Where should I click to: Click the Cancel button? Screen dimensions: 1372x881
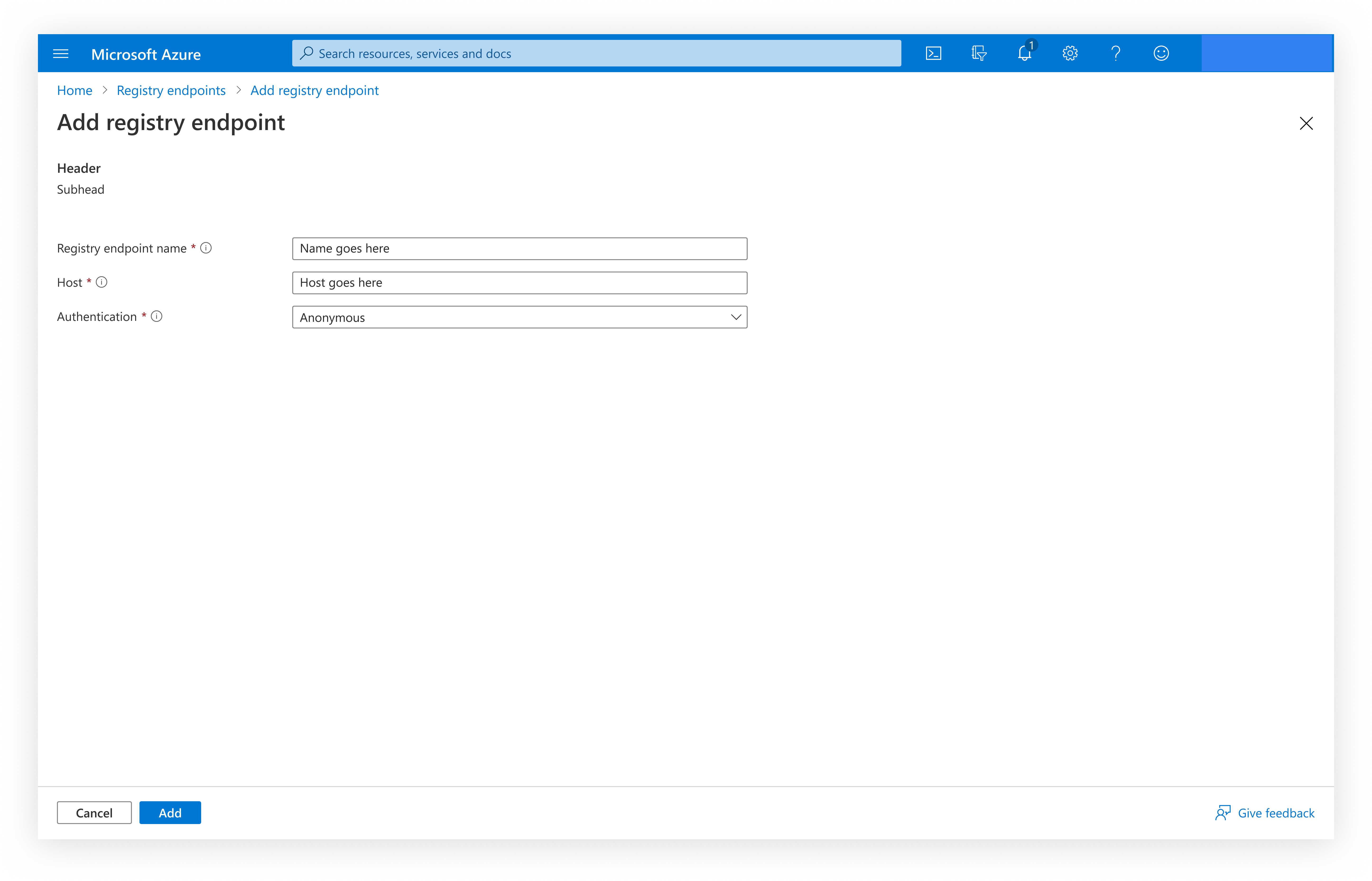[94, 812]
